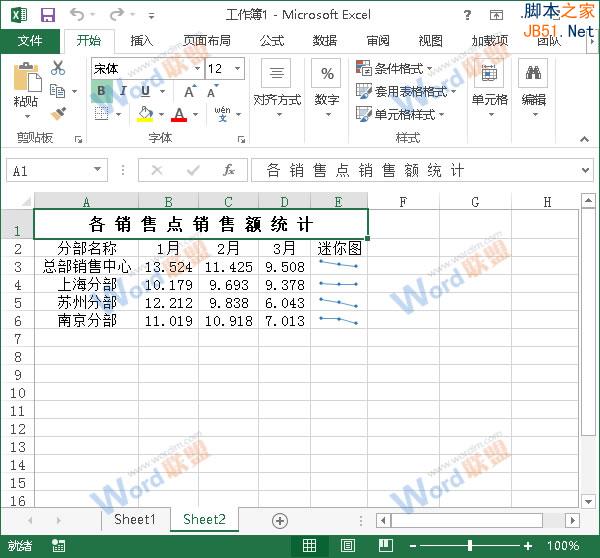Viewport: 600px width, 558px height.
Task: Open the Help question mark
Action: [467, 15]
